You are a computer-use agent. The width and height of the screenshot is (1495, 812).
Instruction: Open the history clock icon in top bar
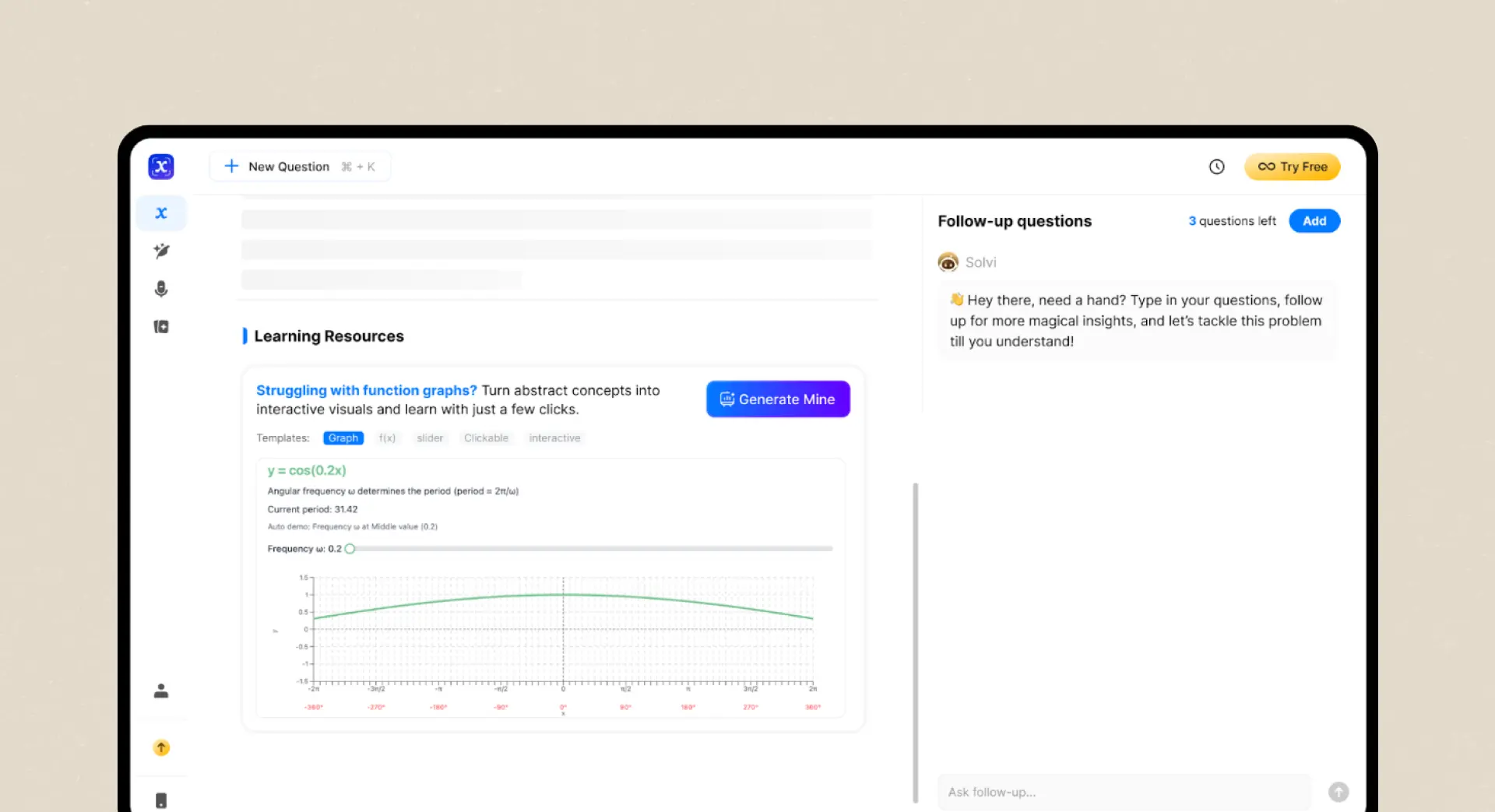point(1217,167)
